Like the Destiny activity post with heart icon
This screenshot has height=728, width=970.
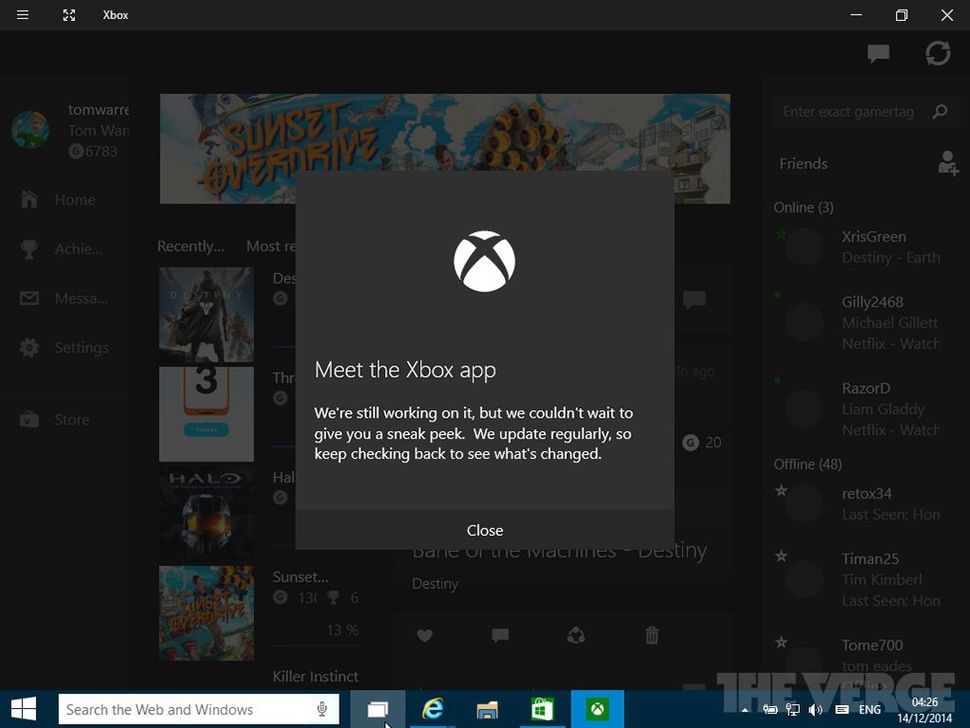tap(424, 636)
